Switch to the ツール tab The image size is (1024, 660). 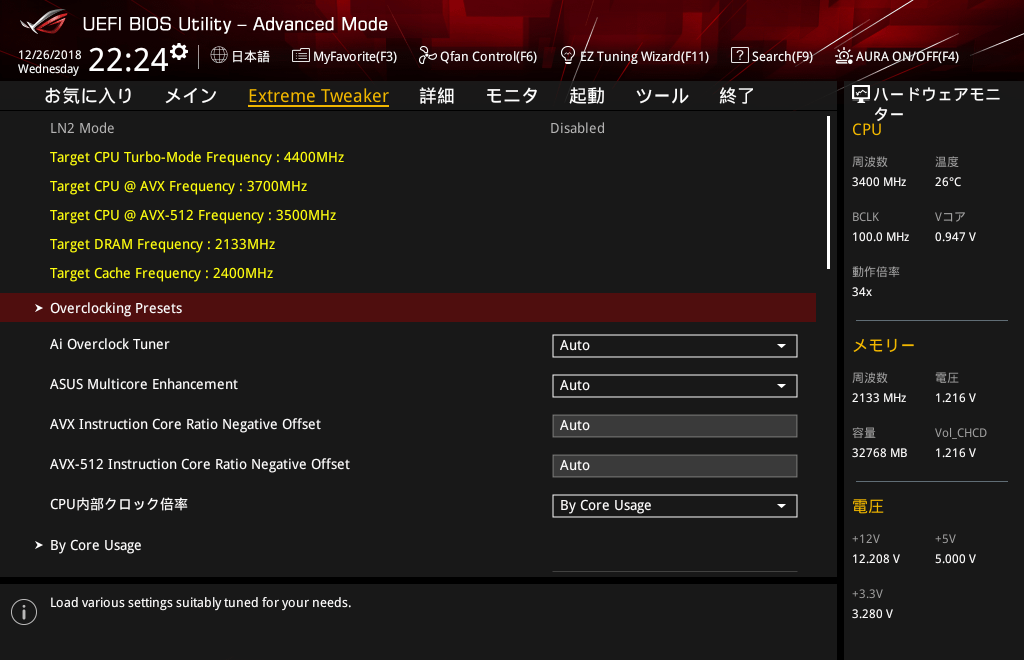coord(662,96)
